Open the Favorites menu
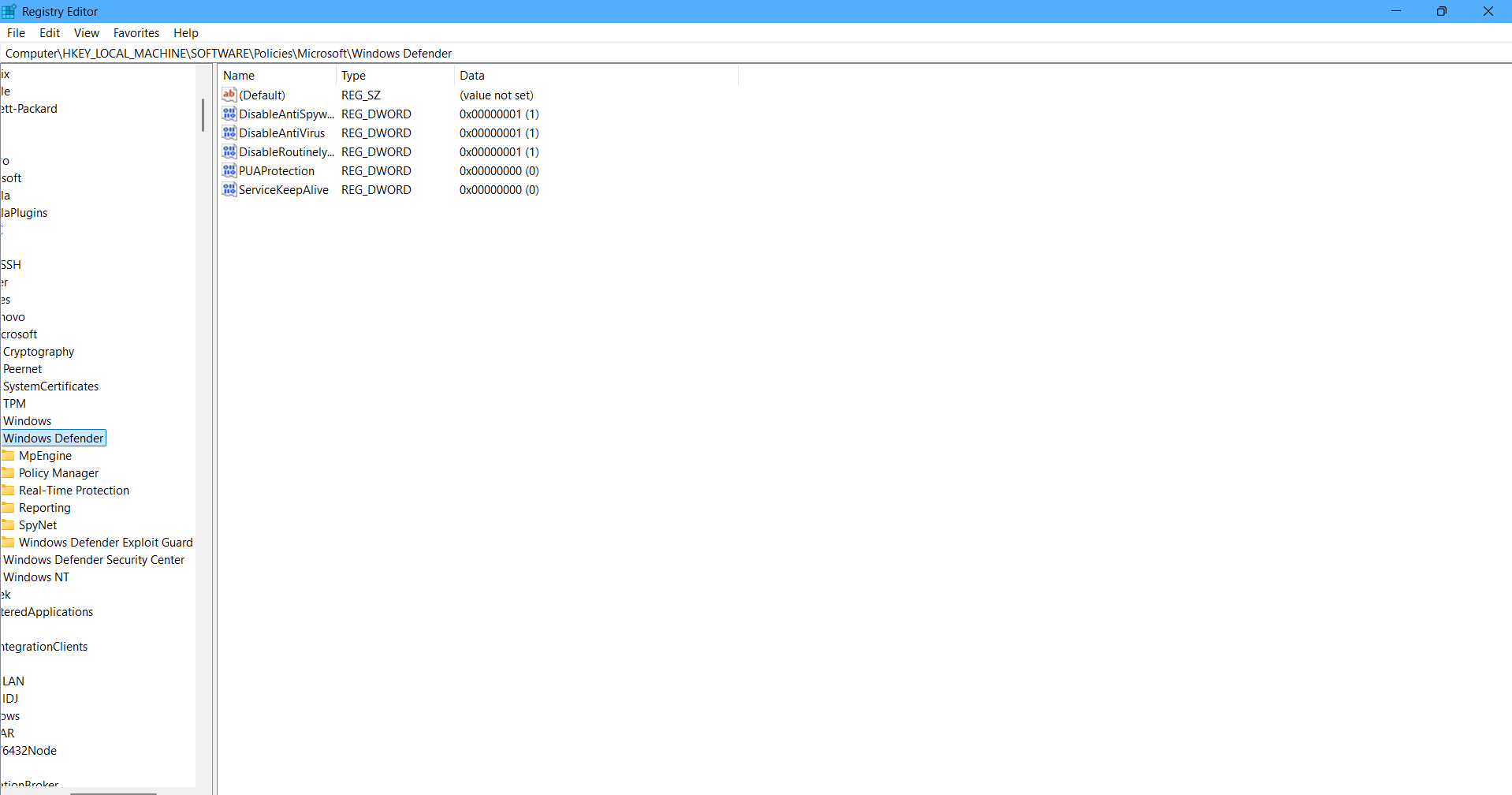Screen dimensions: 1512x795 [136, 33]
